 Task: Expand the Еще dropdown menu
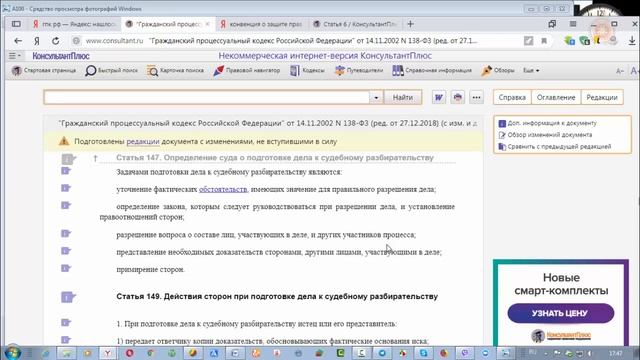[x=531, y=71]
